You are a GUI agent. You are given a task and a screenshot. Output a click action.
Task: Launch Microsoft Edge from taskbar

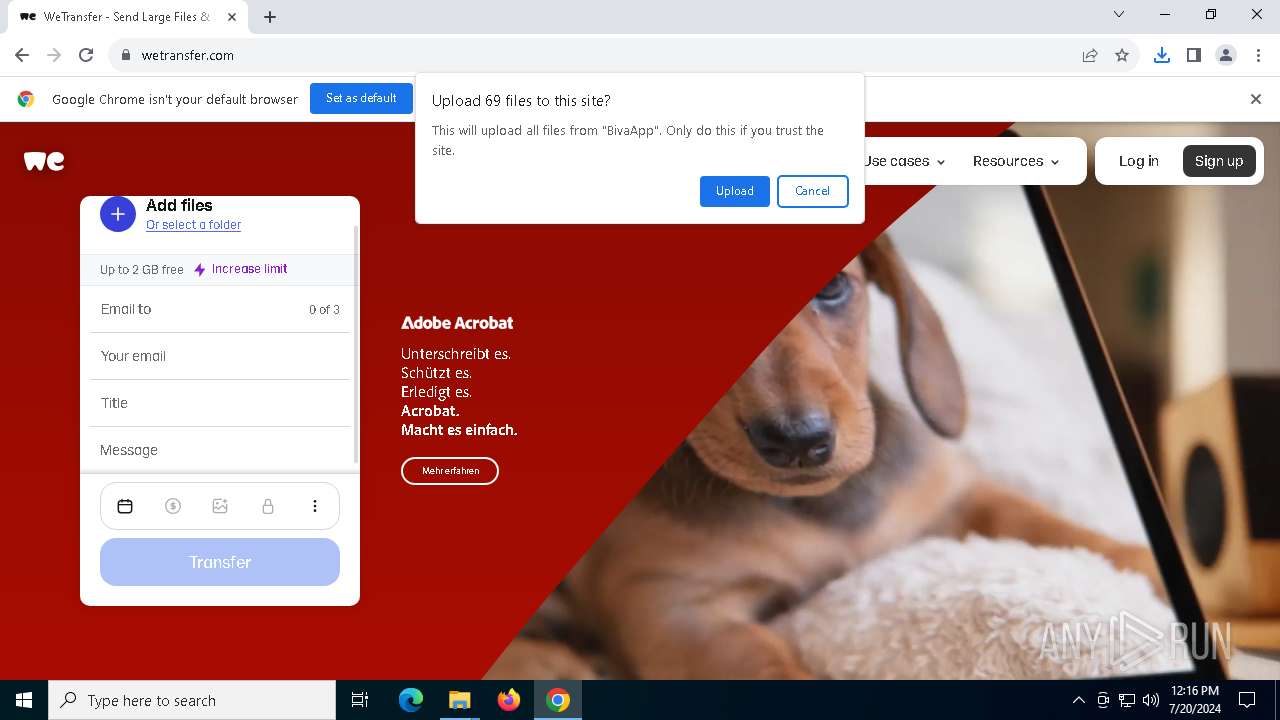click(411, 700)
